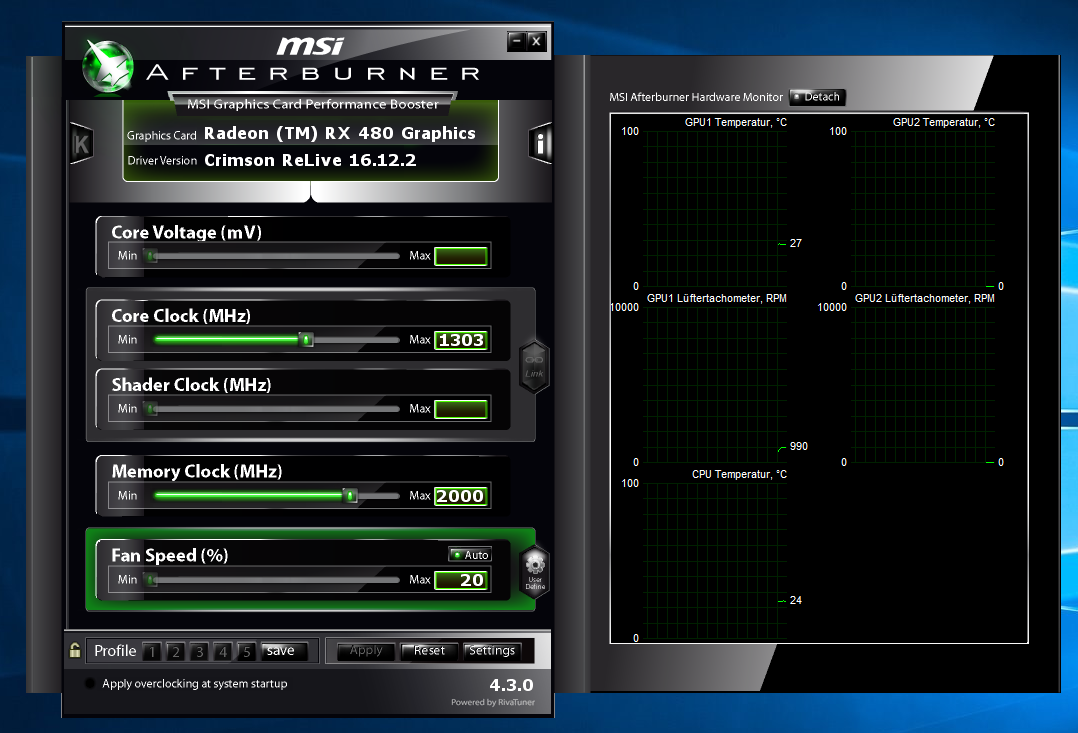Click the Fan Speed (%) label

(169, 555)
